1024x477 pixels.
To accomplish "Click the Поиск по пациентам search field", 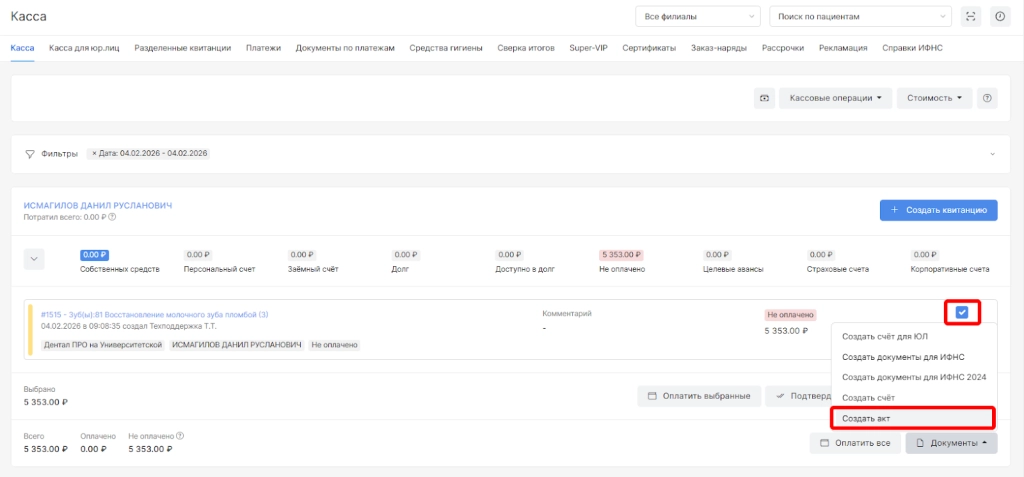I will (x=860, y=17).
